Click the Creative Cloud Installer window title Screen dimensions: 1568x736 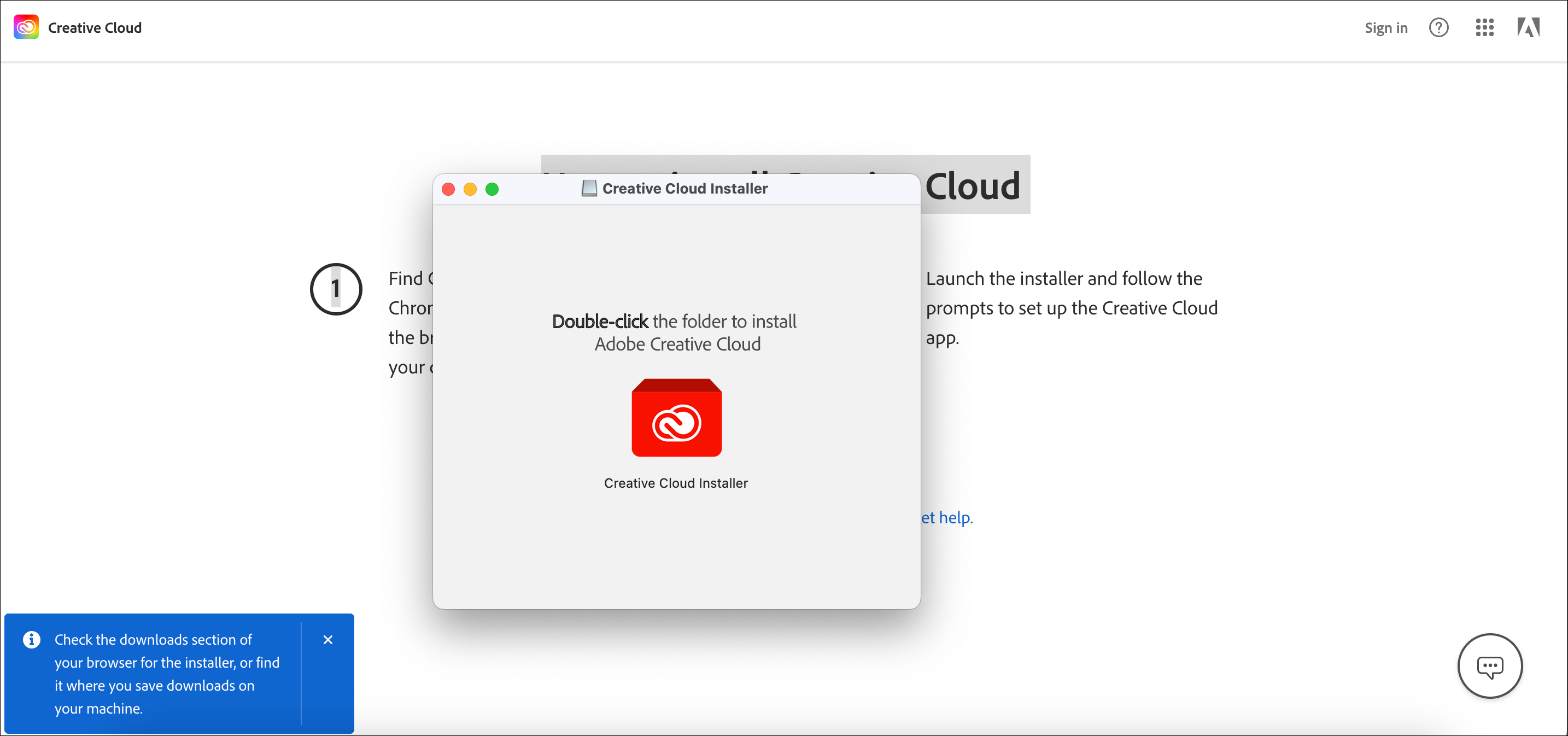(684, 188)
